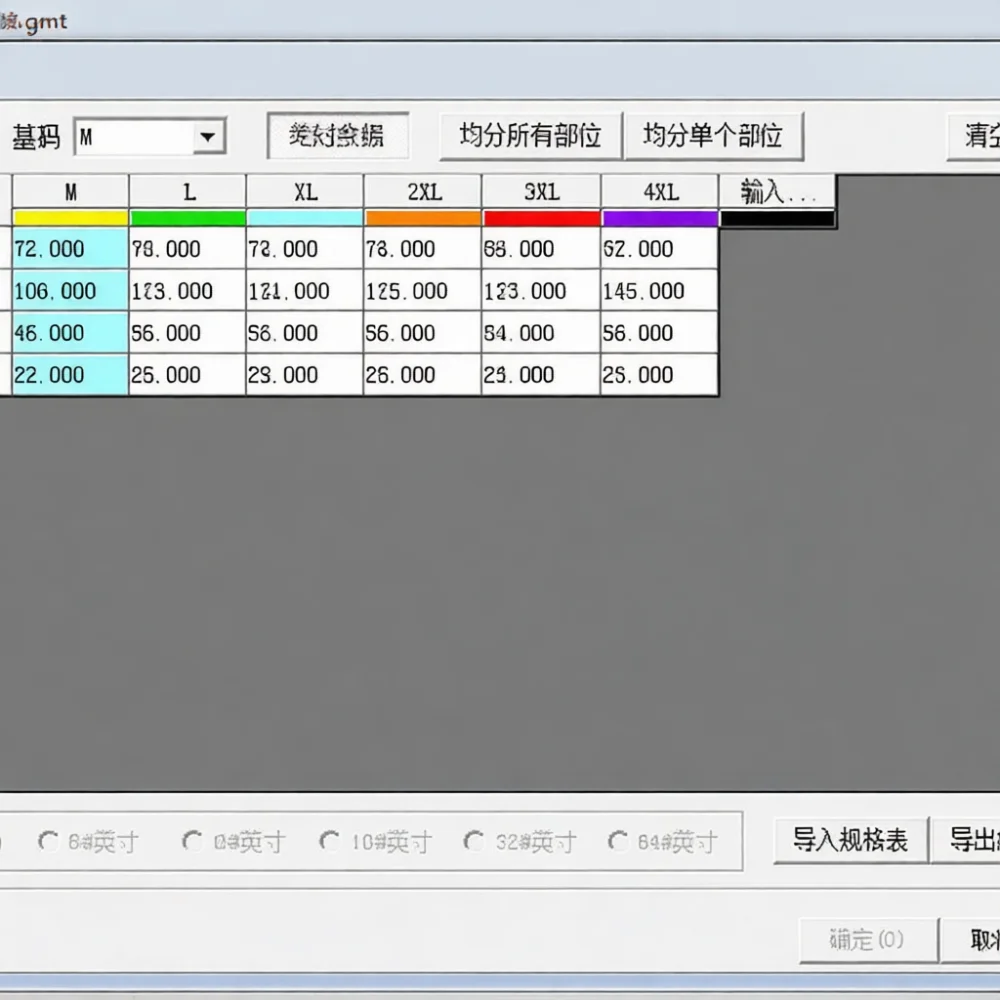Image resolution: width=1000 pixels, height=1000 pixels.
Task: Click the purple color swatch under 4XL
Action: coord(660,219)
